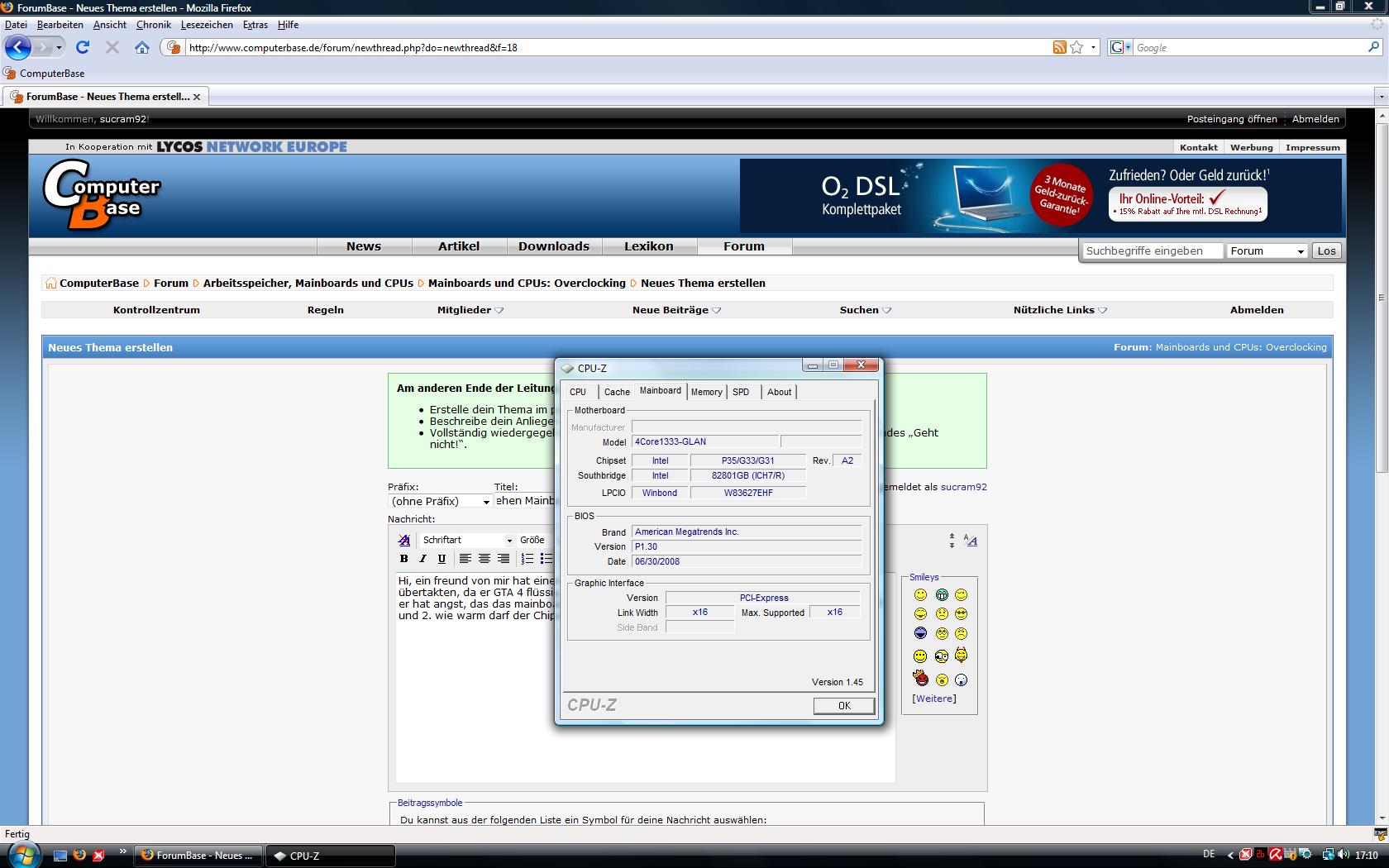This screenshot has width=1389, height=868.
Task: Insert a bulleted list in the editor
Action: (546, 559)
